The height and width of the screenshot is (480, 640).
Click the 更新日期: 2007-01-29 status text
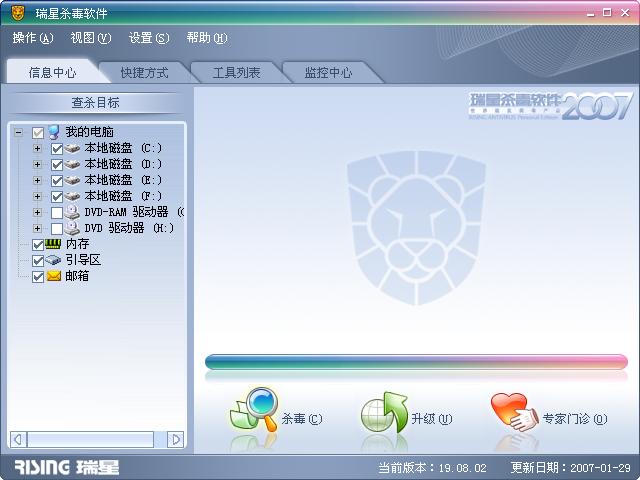[x=571, y=468]
